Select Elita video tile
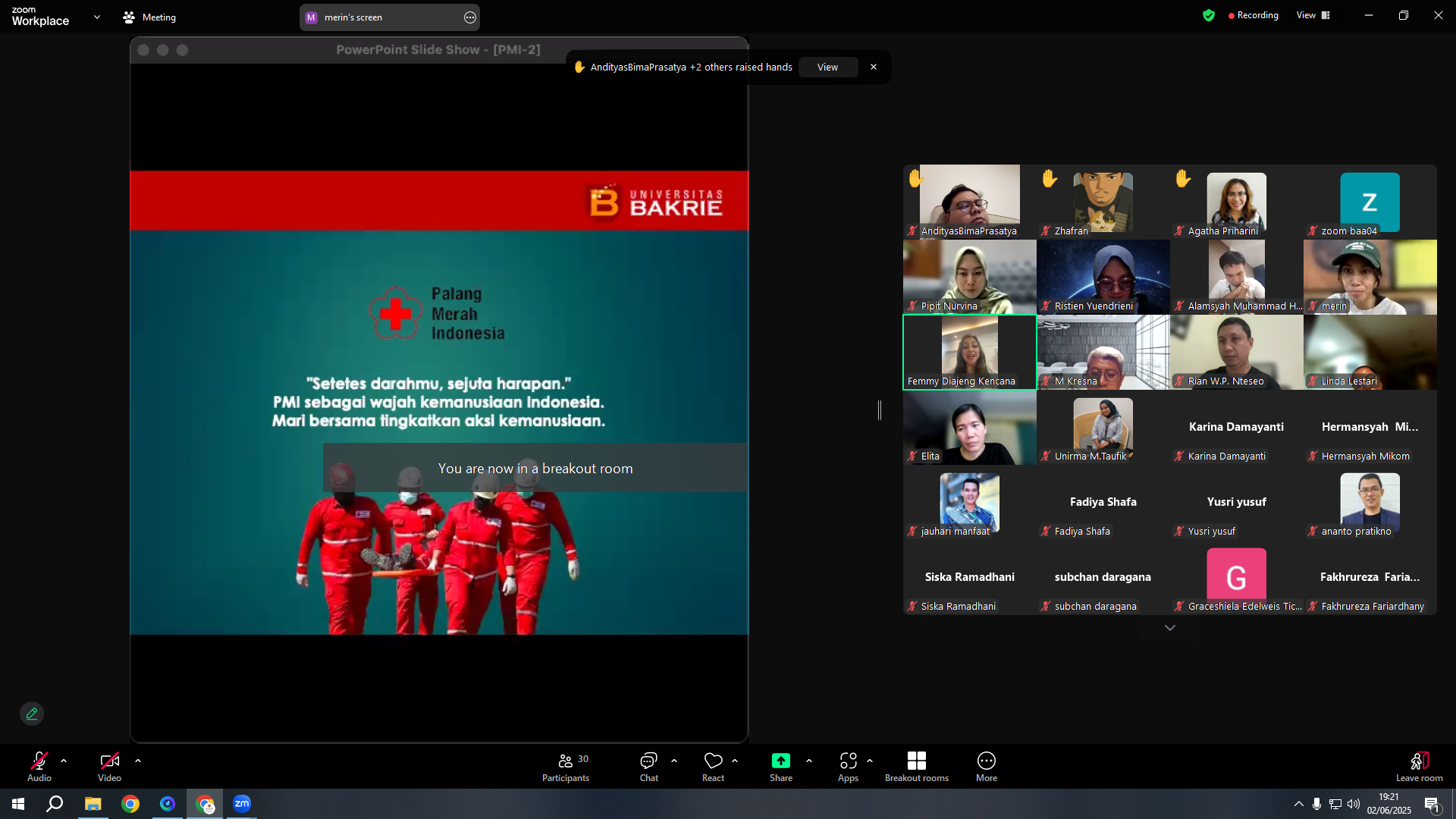1456x819 pixels. (x=970, y=427)
